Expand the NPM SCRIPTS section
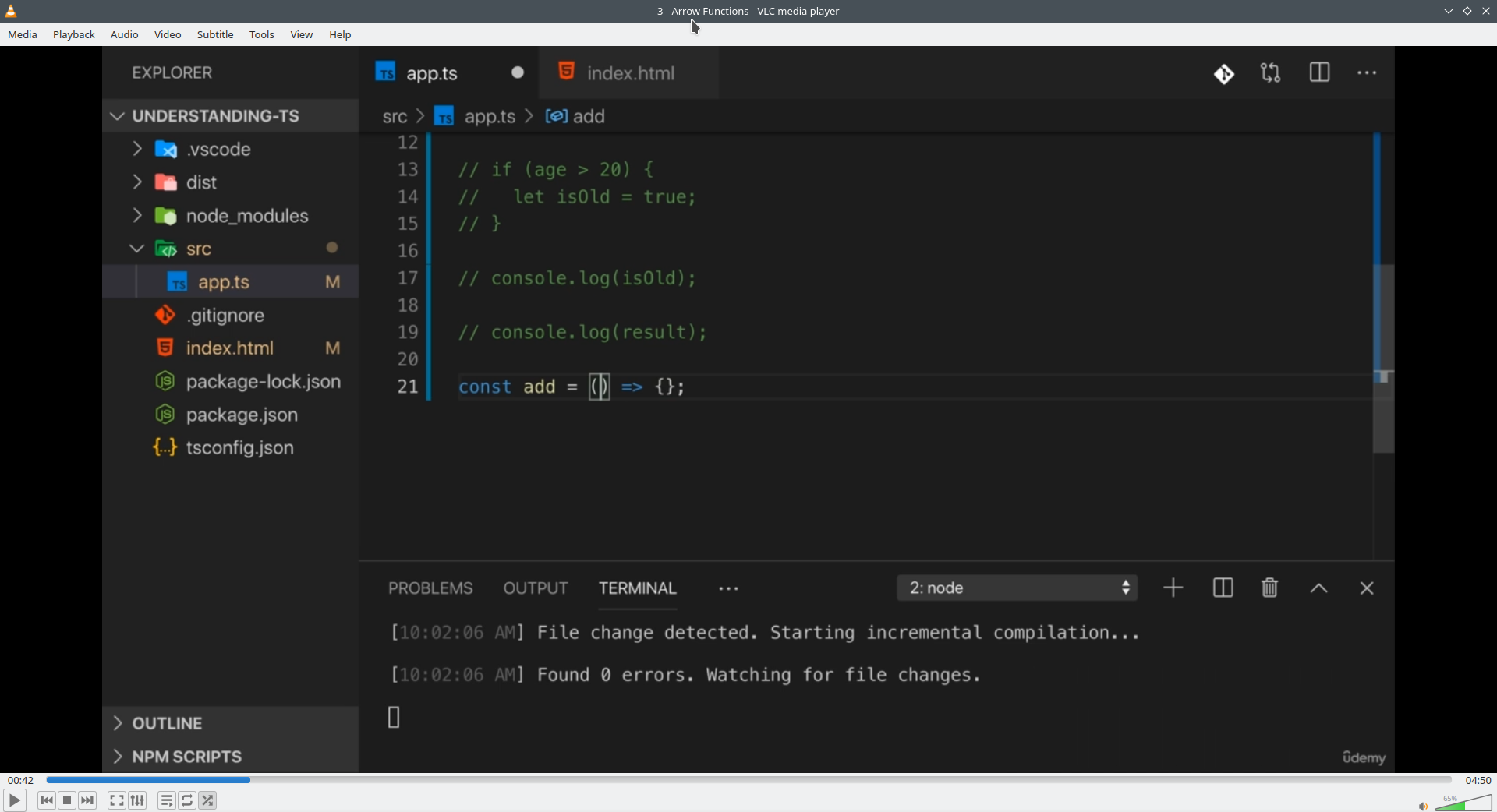The width and height of the screenshot is (1497, 812). (x=118, y=757)
